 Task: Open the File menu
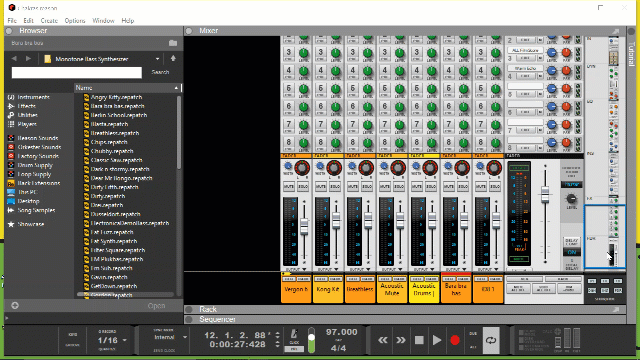pyautogui.click(x=12, y=20)
